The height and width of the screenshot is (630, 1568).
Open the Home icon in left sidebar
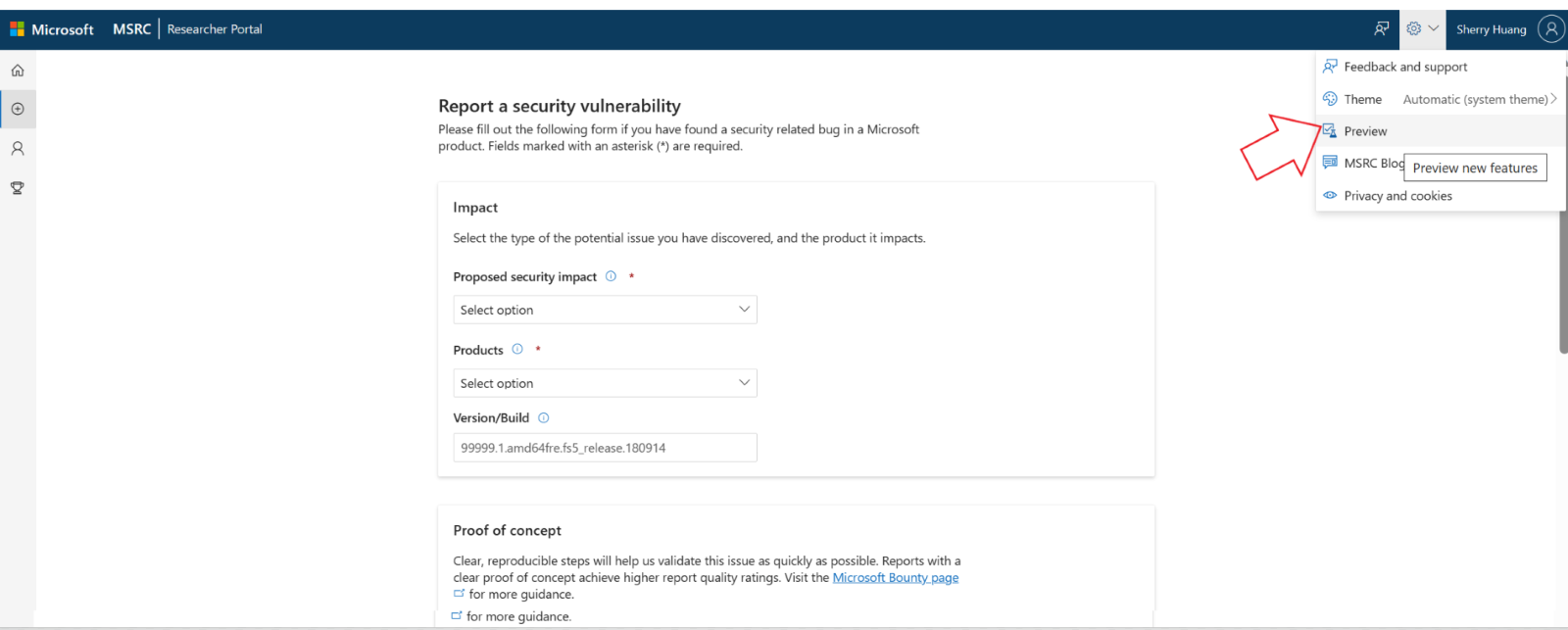point(18,71)
